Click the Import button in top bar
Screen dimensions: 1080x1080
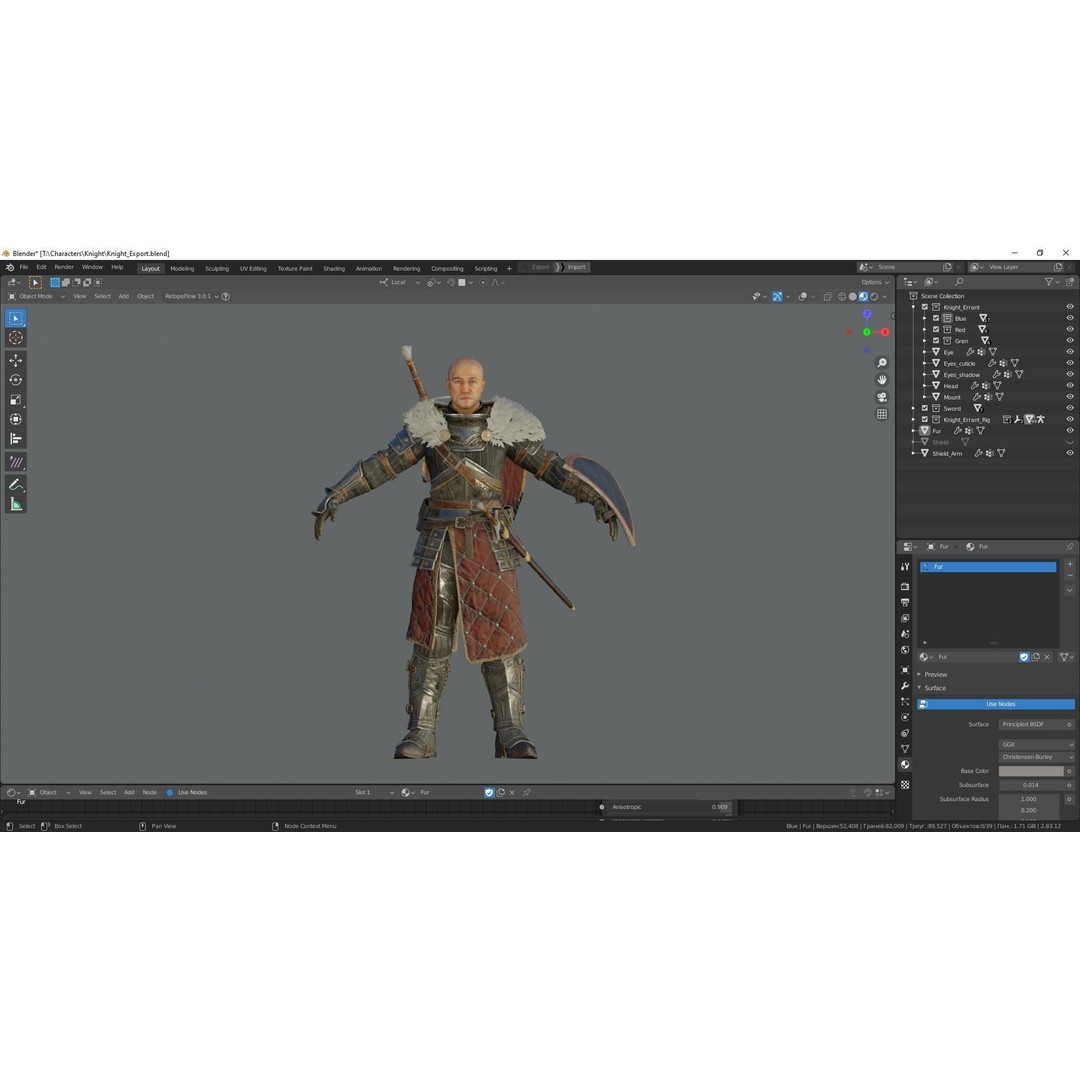(574, 267)
